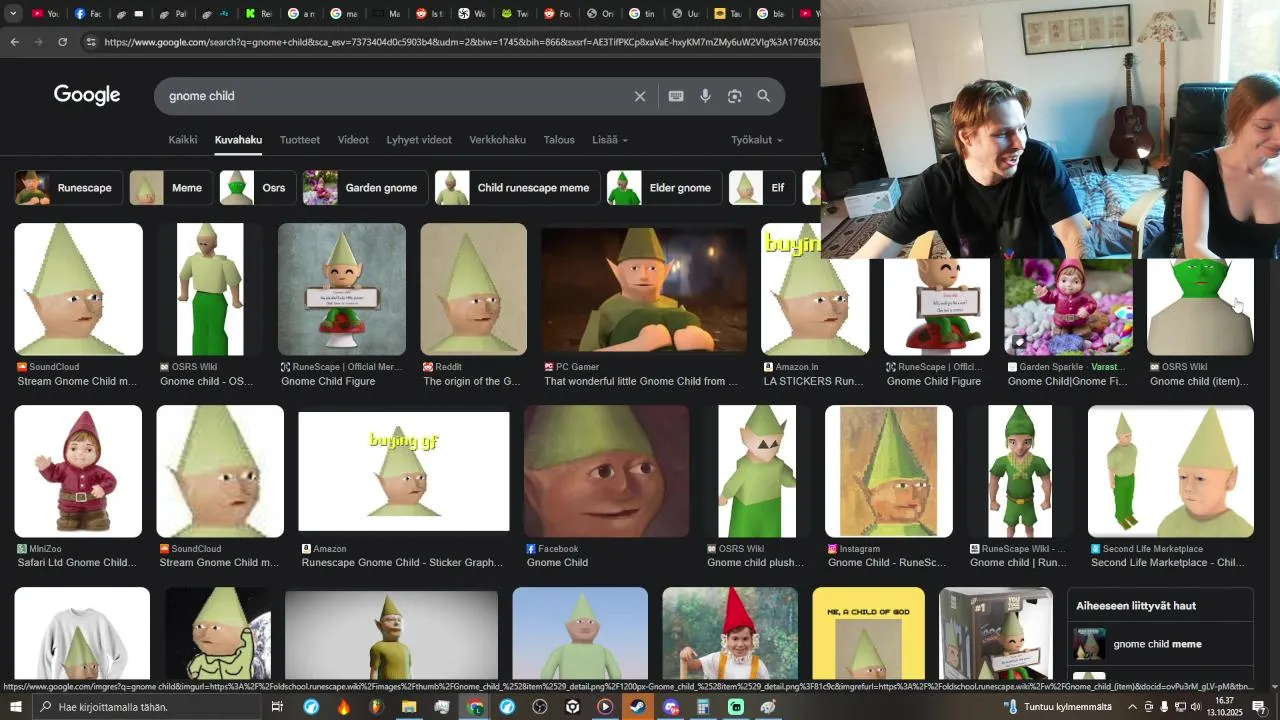
Task: Switch to Lyhyet videot tab
Action: click(419, 140)
